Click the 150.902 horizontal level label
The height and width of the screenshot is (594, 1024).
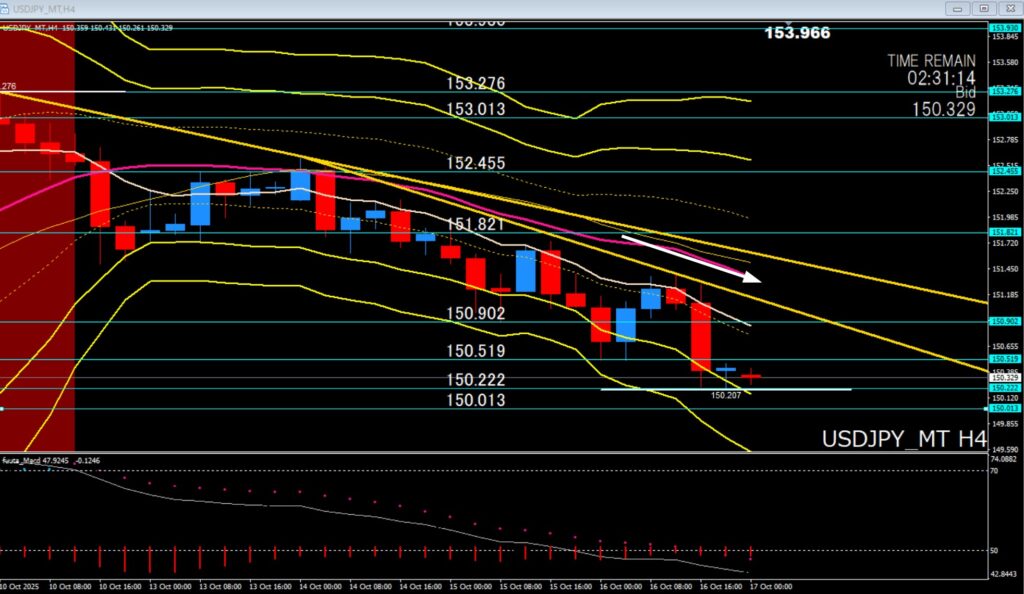pyautogui.click(x=476, y=313)
